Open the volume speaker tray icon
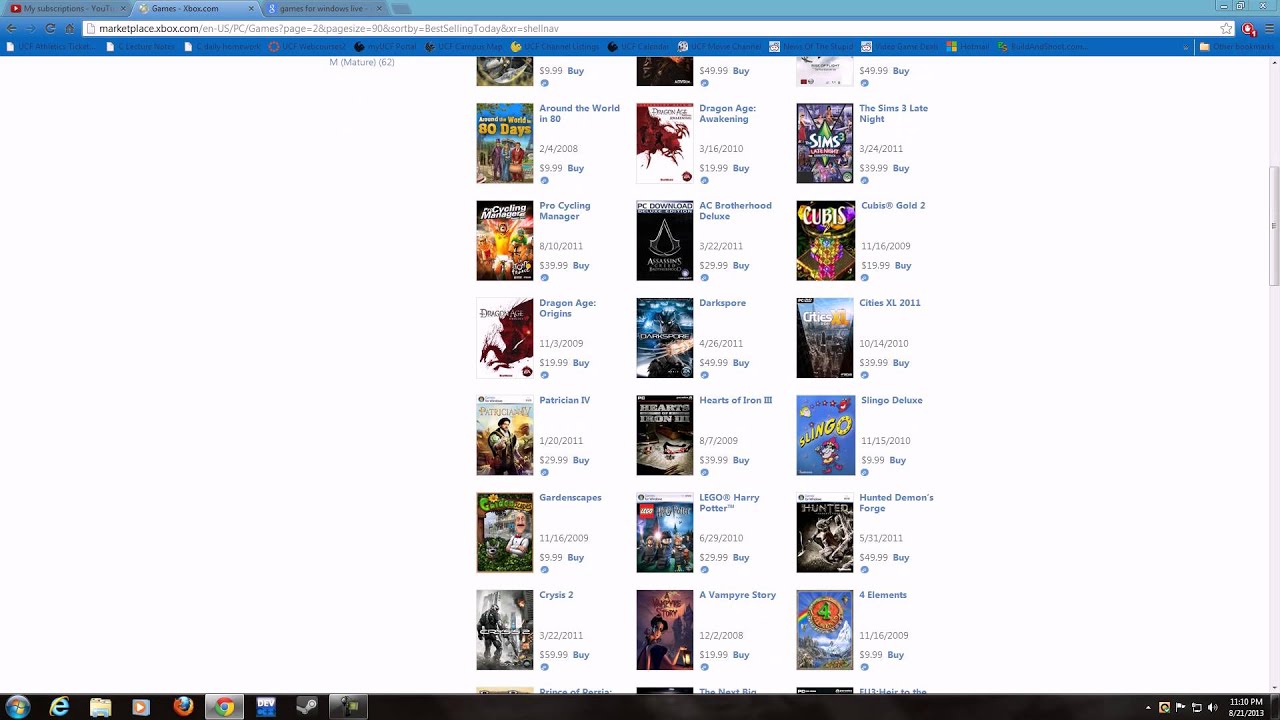 (x=1213, y=707)
